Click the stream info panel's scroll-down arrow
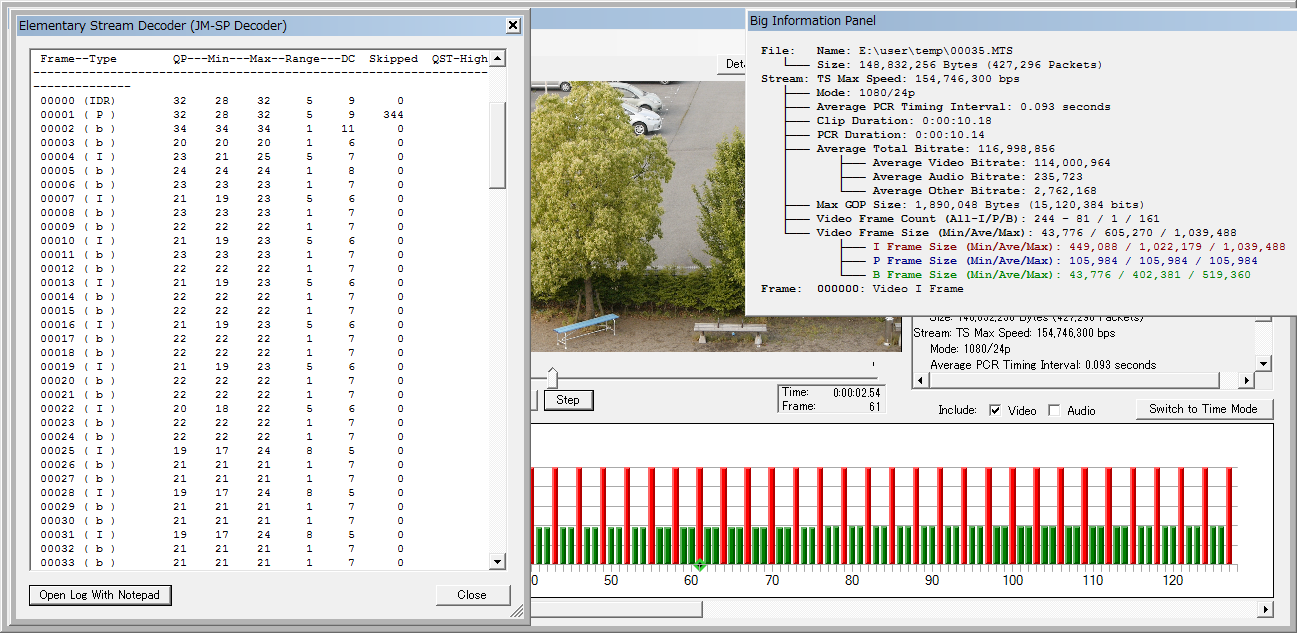 (x=1263, y=364)
